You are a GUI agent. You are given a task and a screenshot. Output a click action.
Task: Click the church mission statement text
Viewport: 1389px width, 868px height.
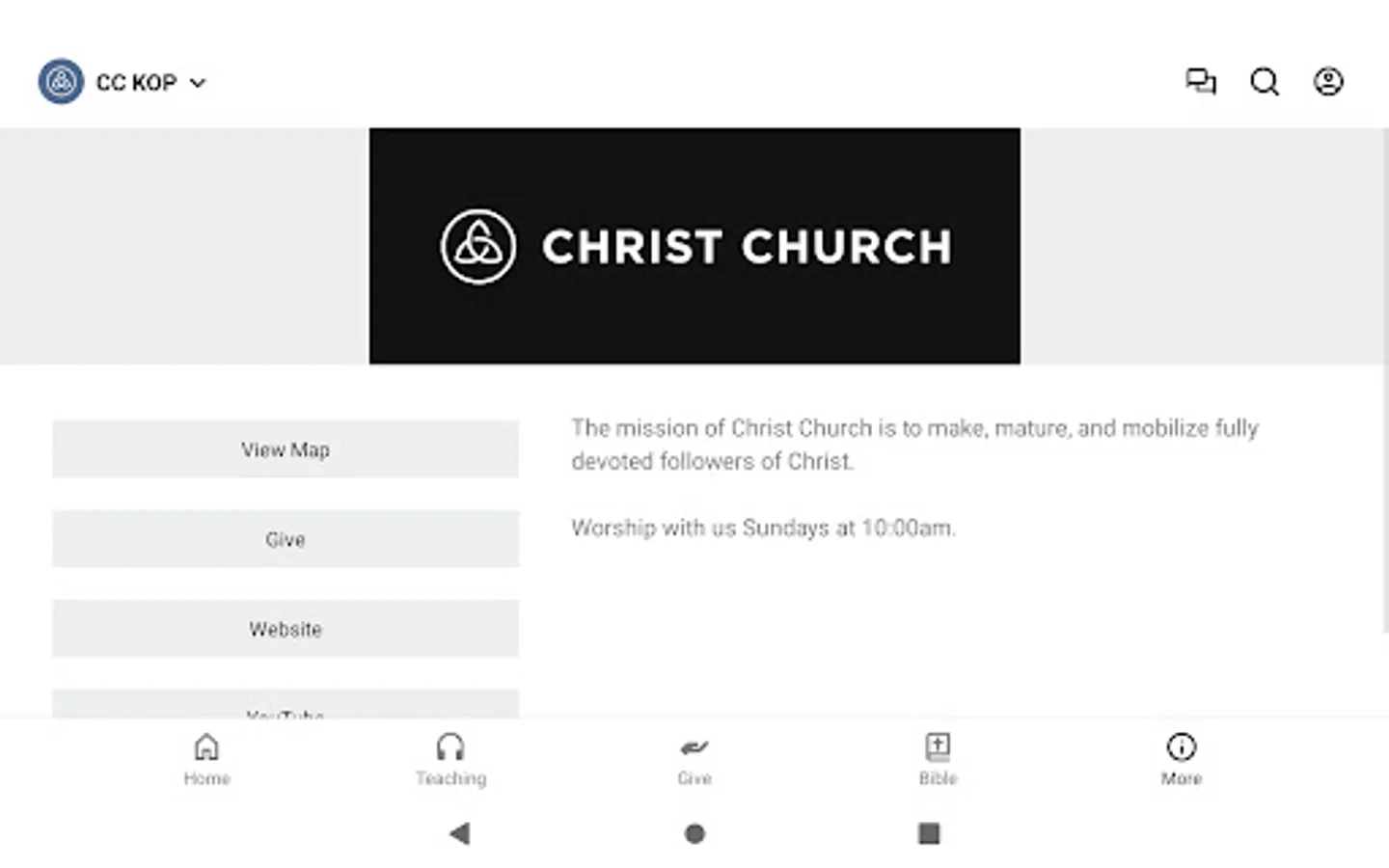point(913,444)
